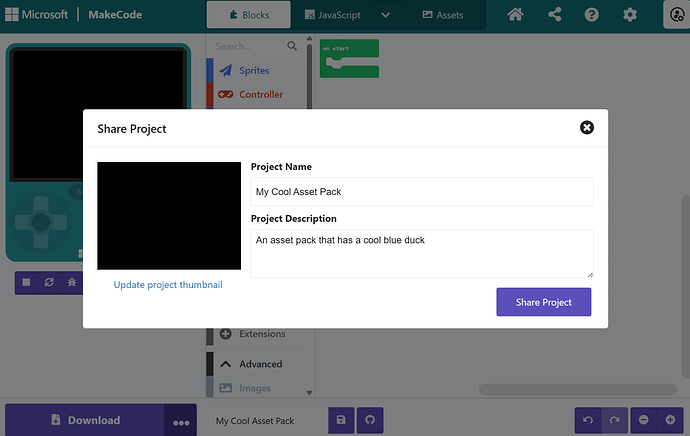Open the Controller category

click(255, 94)
